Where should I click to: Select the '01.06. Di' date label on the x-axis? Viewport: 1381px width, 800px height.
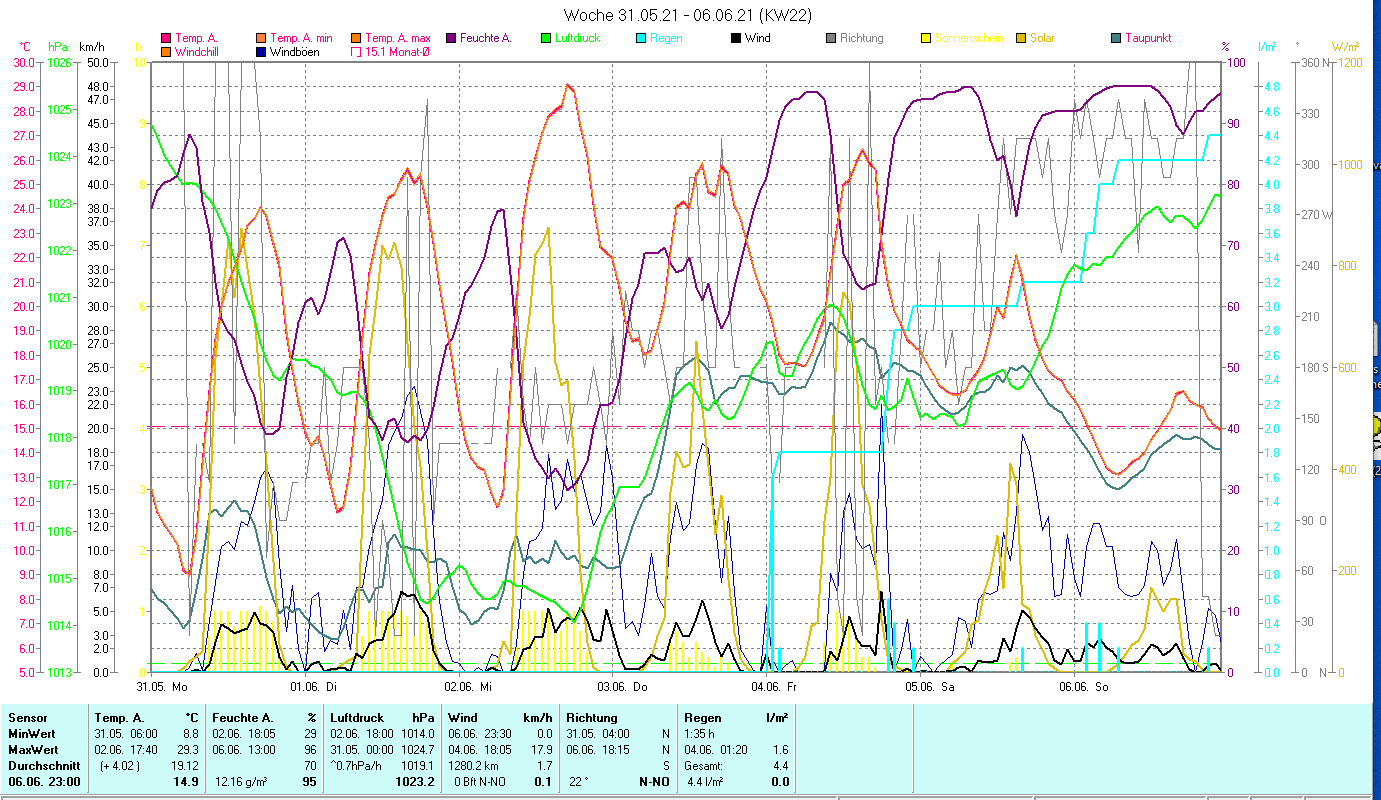[x=314, y=687]
